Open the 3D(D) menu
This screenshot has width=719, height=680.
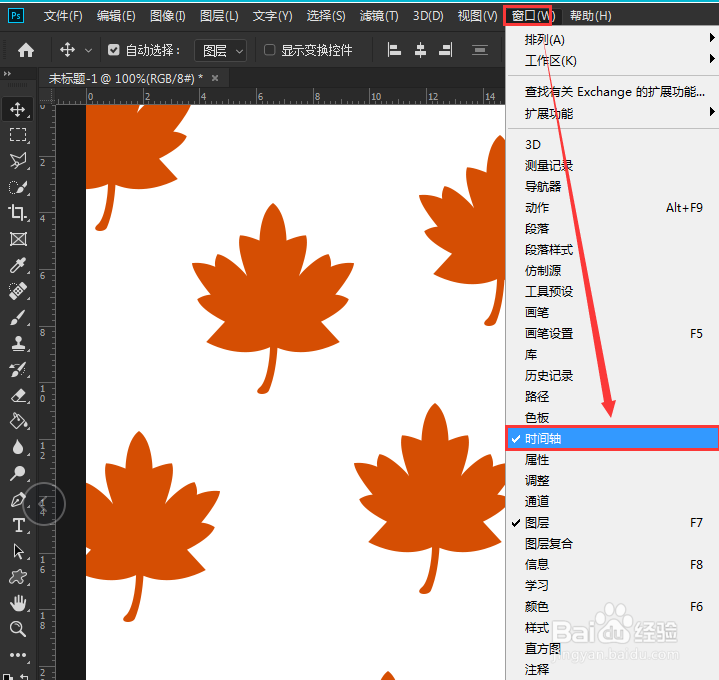428,16
